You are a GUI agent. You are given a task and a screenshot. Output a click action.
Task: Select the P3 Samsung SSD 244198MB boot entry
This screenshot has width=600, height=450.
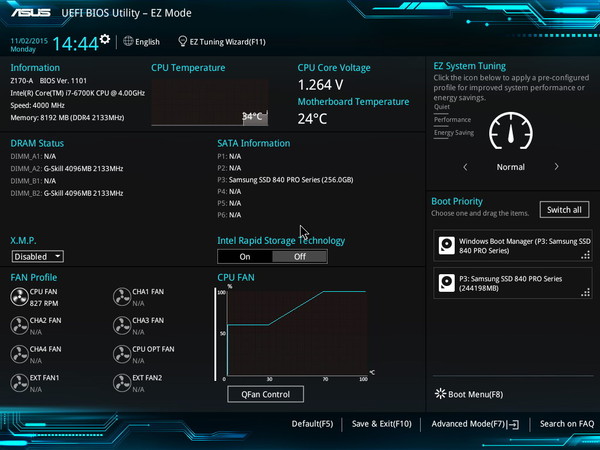(x=513, y=283)
